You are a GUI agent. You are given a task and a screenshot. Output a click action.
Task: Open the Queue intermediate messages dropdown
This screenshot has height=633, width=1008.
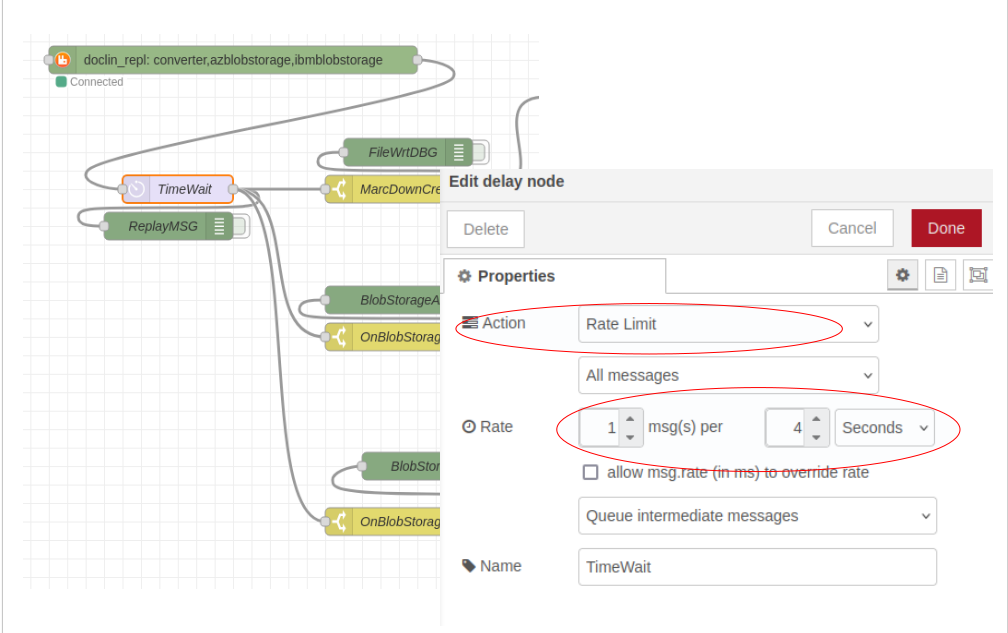click(757, 517)
